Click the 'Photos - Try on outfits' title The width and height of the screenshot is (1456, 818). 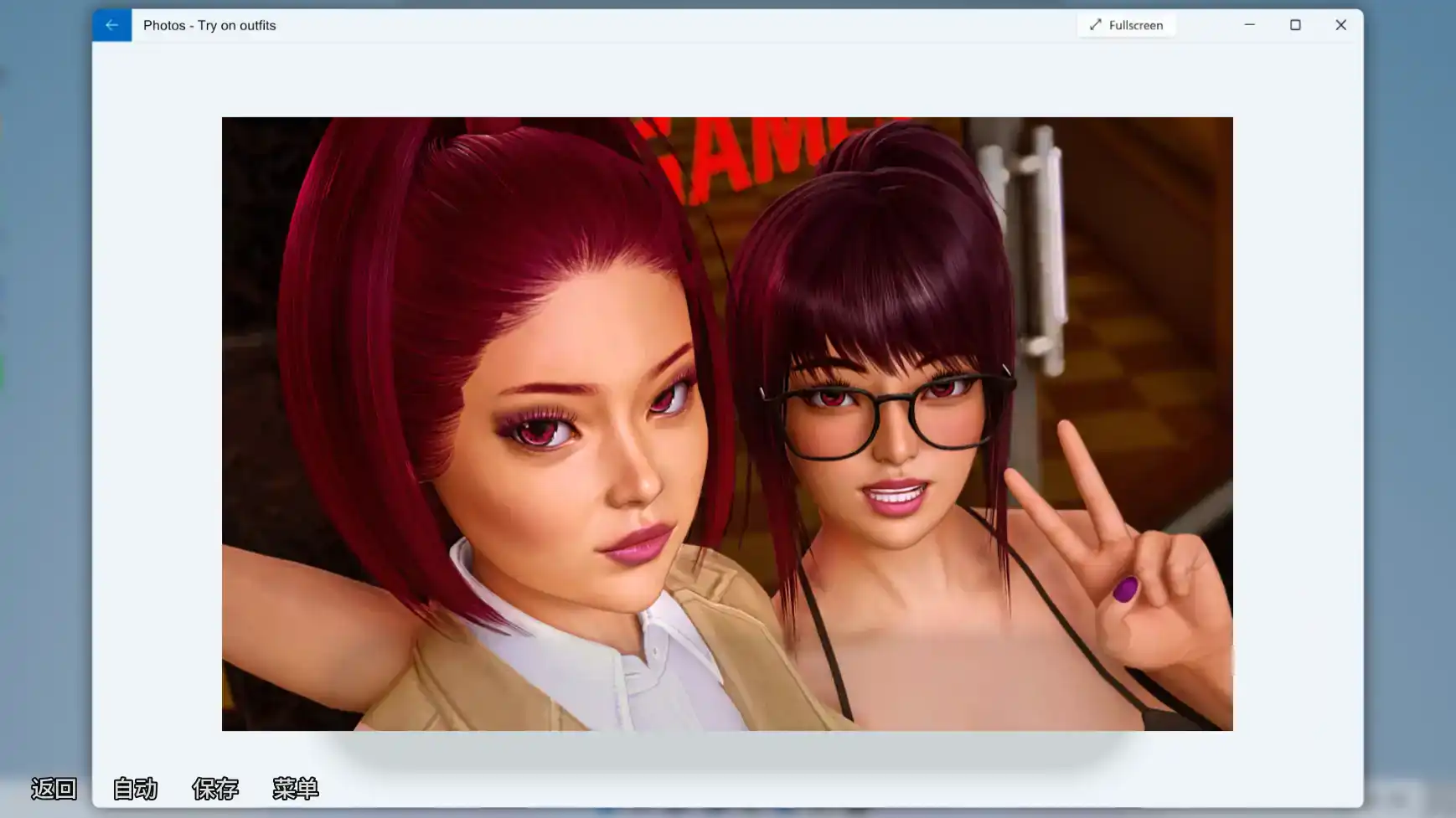point(209,25)
